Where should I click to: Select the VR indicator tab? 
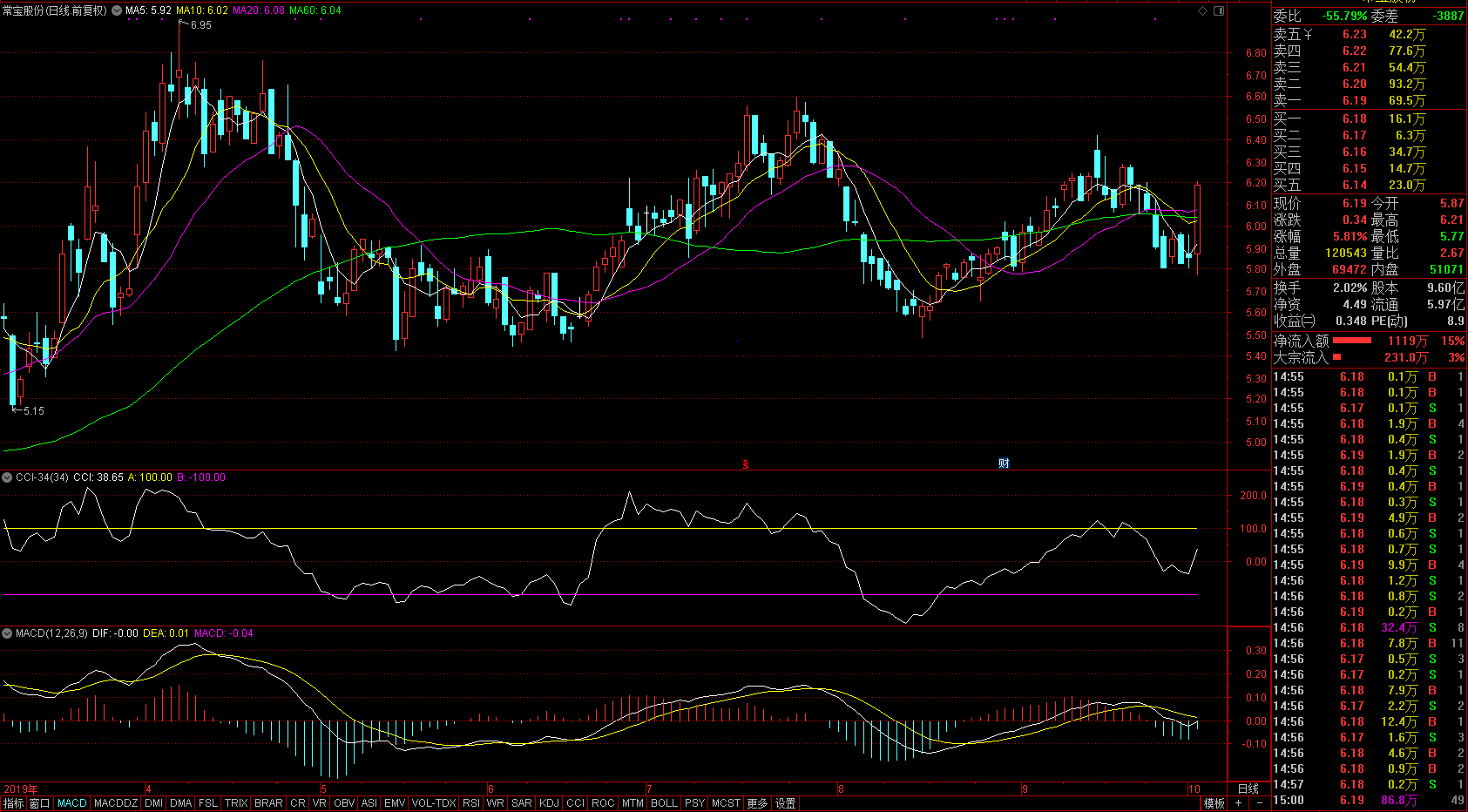pos(320,803)
